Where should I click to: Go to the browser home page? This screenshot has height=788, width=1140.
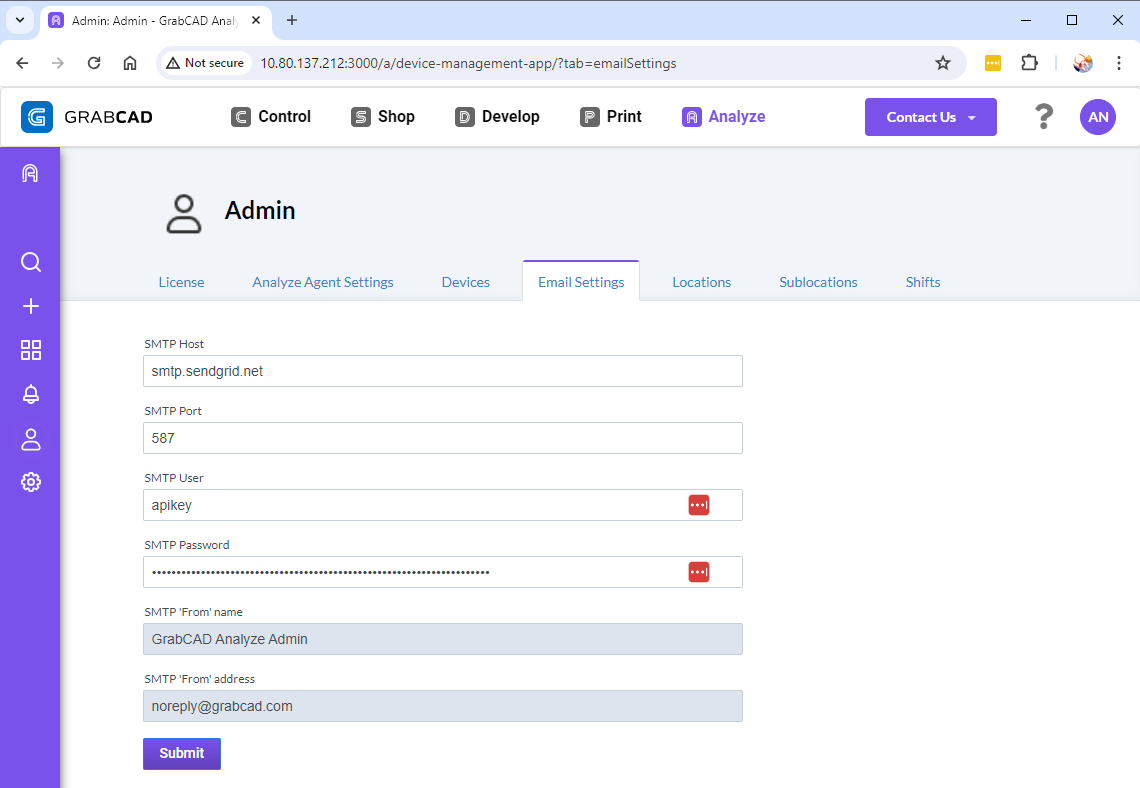[x=129, y=63]
